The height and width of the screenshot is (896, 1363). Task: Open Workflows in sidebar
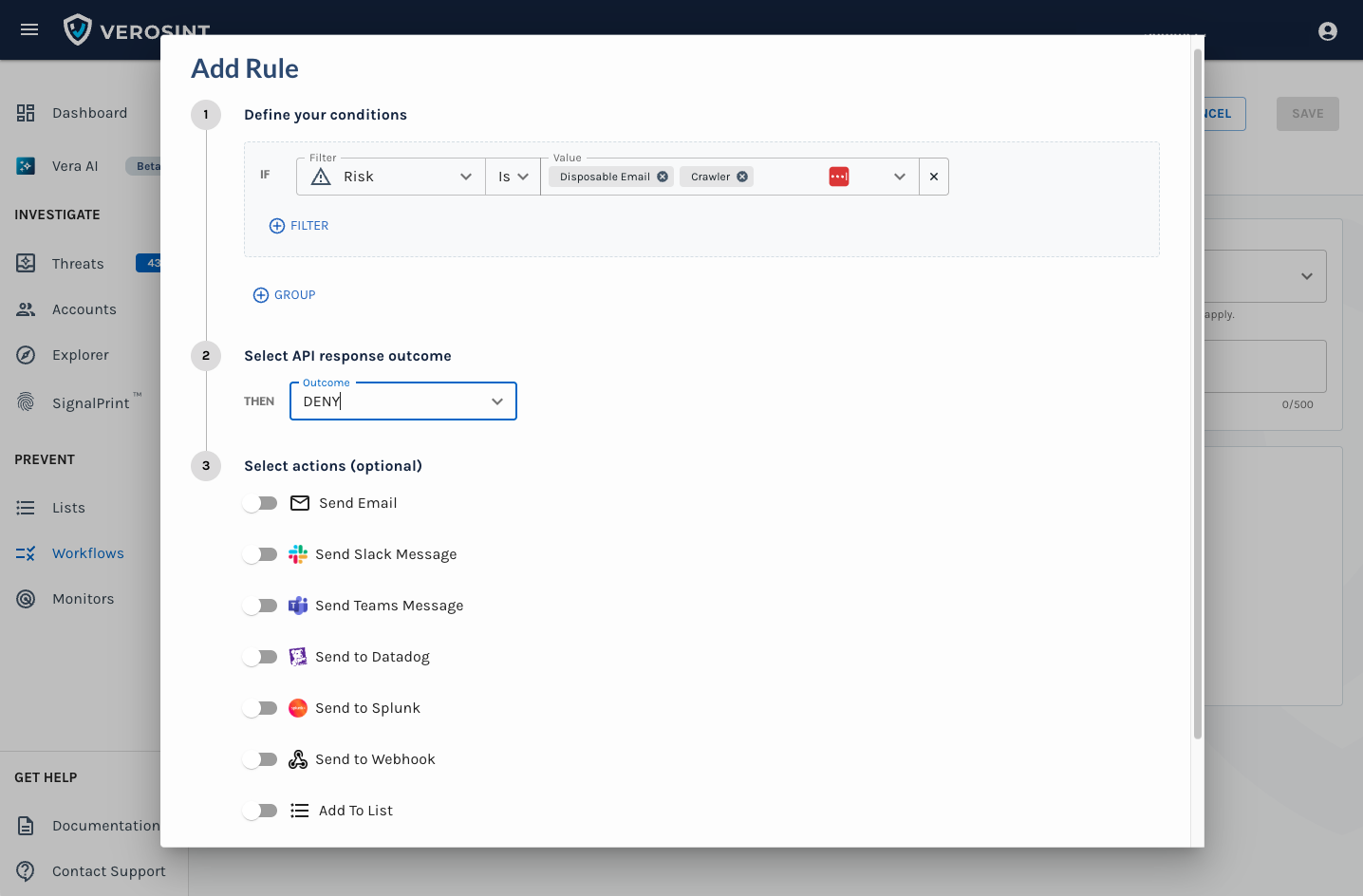pos(88,553)
